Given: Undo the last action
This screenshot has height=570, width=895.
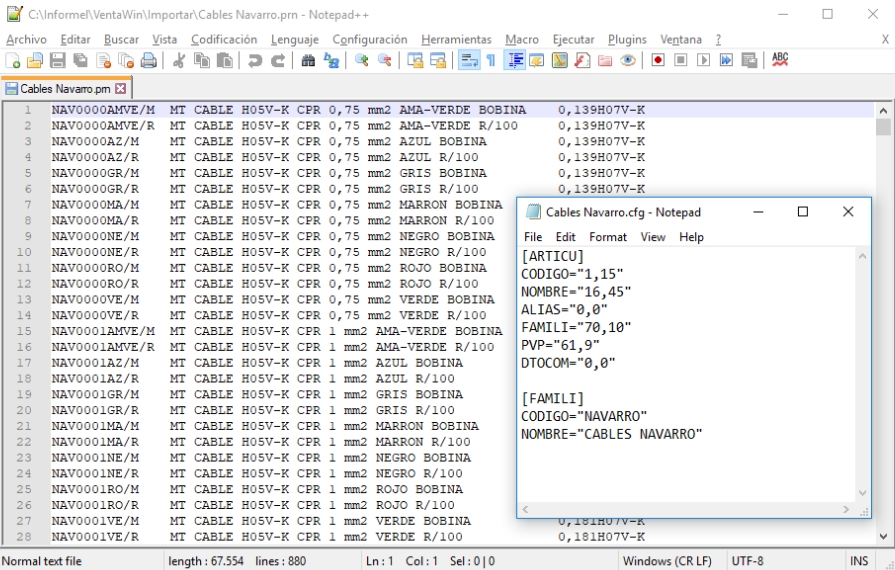Looking at the screenshot, I should 255,60.
